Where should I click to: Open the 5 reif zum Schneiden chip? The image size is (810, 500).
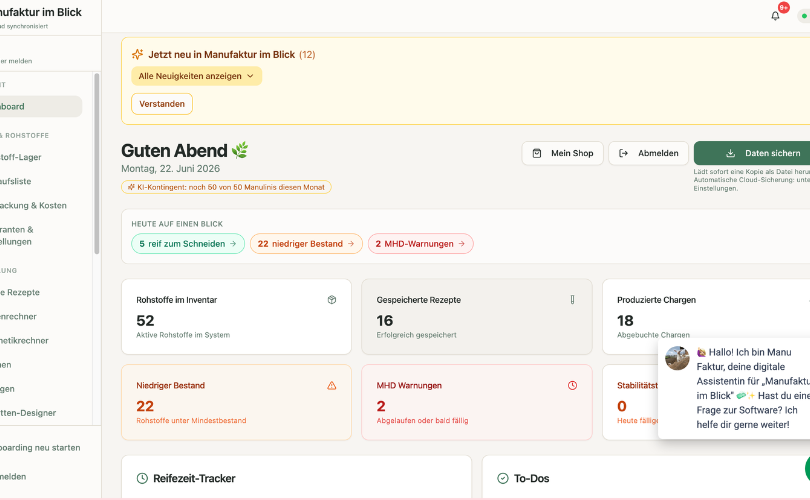tap(188, 244)
